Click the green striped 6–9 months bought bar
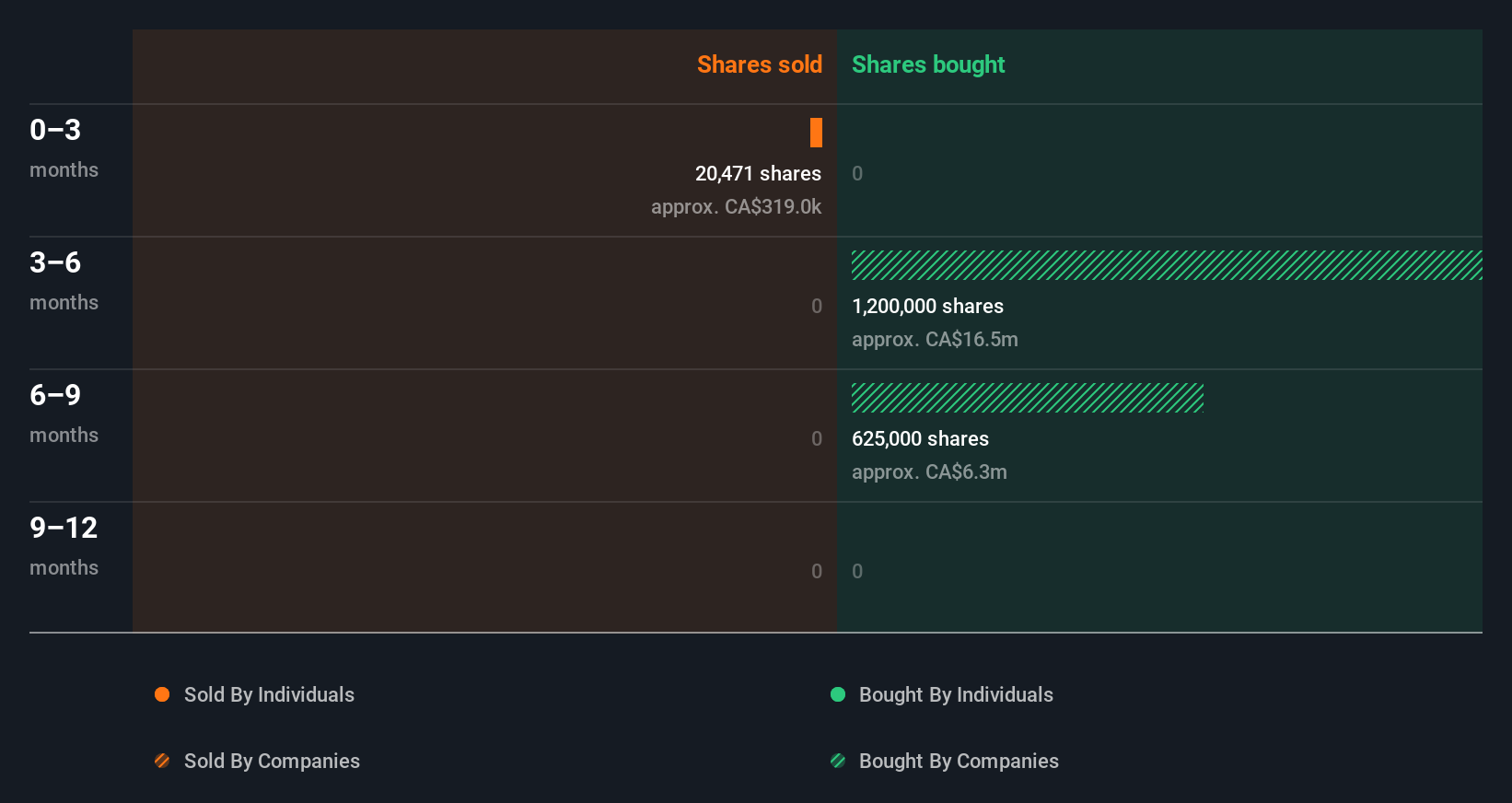 coord(1028,398)
